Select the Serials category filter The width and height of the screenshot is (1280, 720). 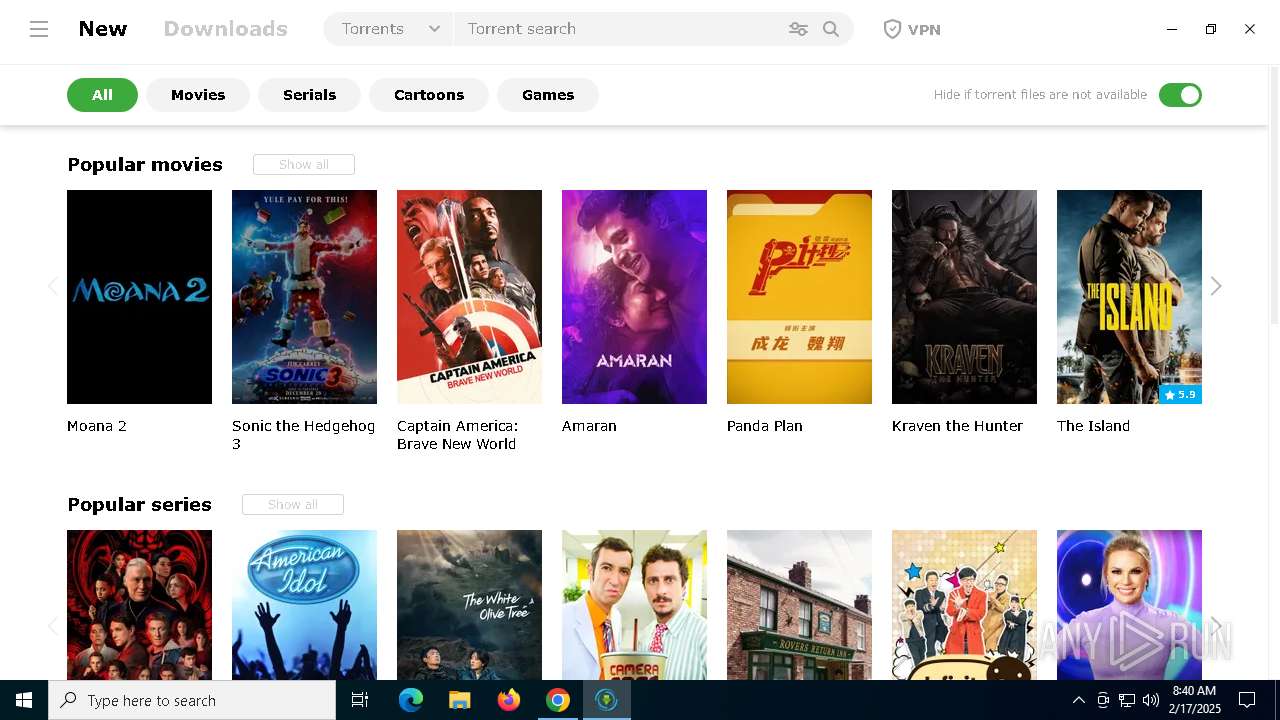click(309, 95)
